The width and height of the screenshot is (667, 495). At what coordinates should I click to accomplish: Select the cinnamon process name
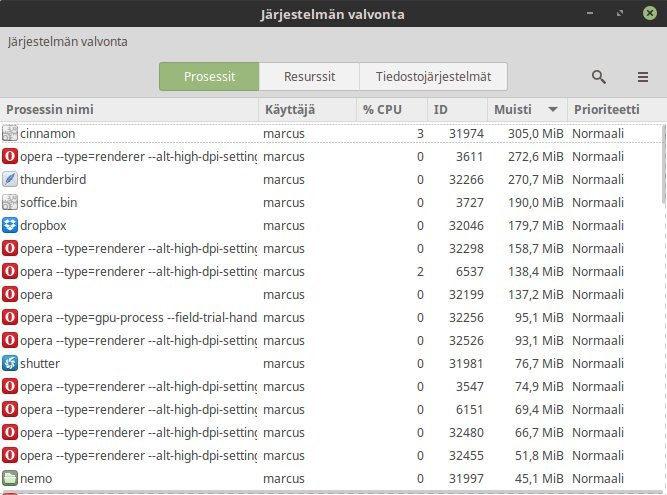[48, 134]
